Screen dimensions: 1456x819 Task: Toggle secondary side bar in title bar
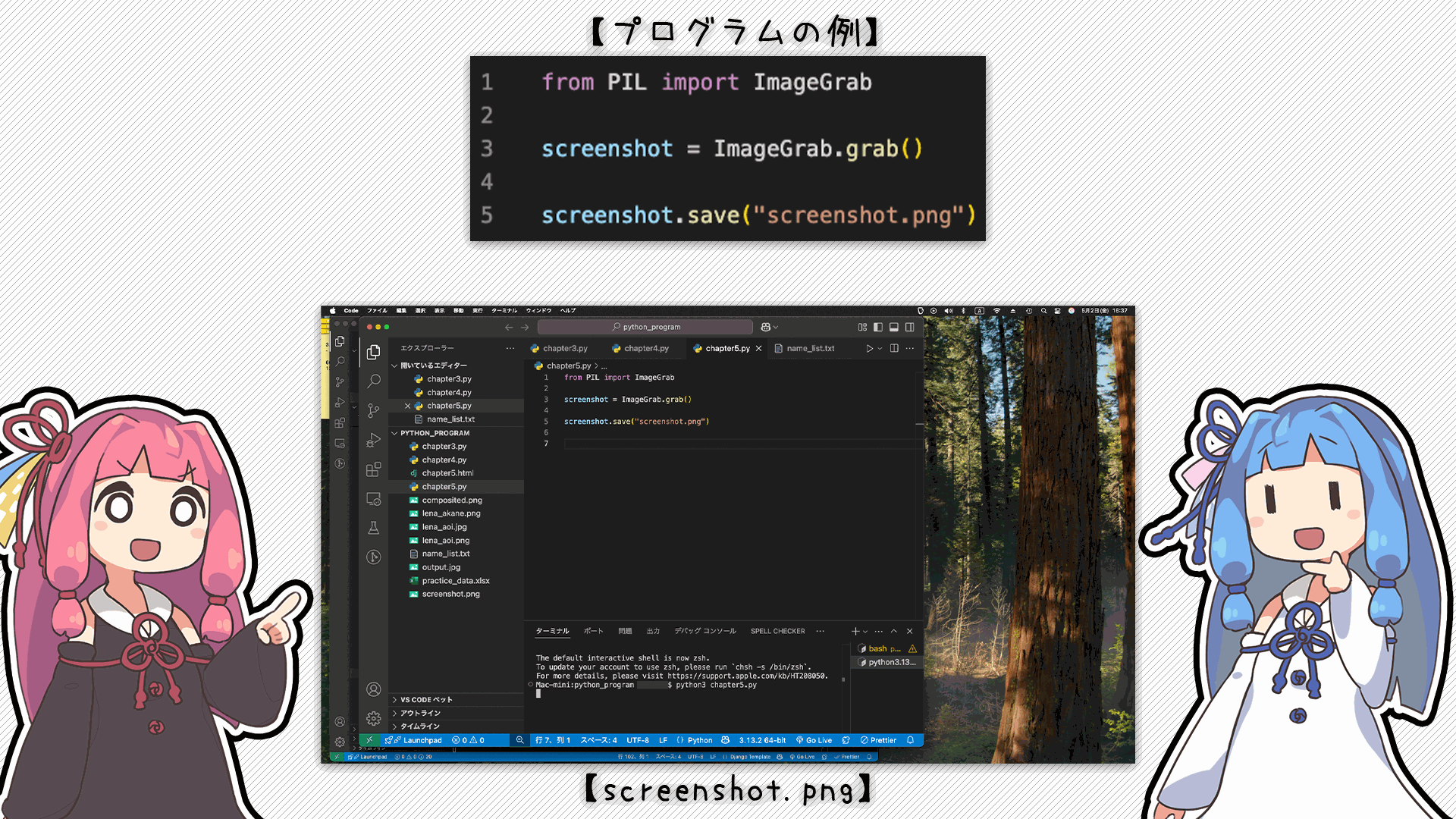[x=910, y=327]
